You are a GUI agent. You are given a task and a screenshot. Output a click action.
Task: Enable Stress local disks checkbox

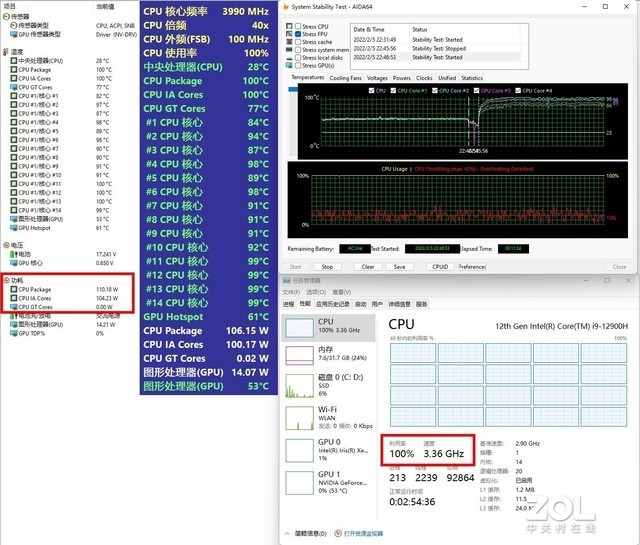click(298, 58)
